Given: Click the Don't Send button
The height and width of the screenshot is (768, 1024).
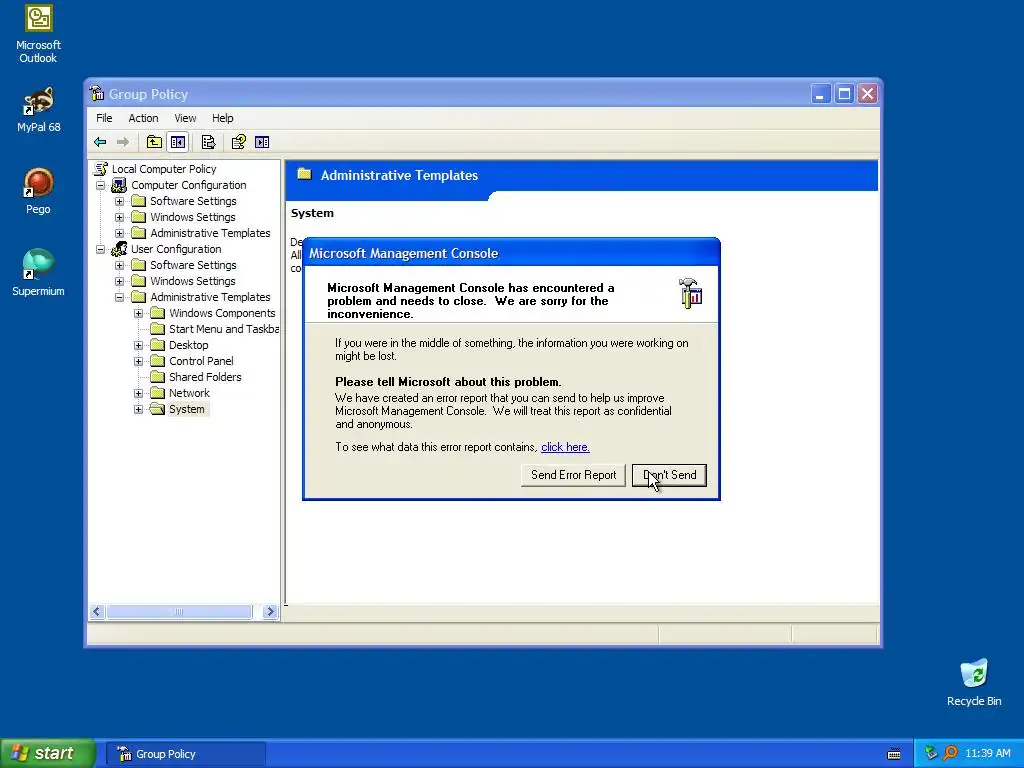Looking at the screenshot, I should pos(669,475).
